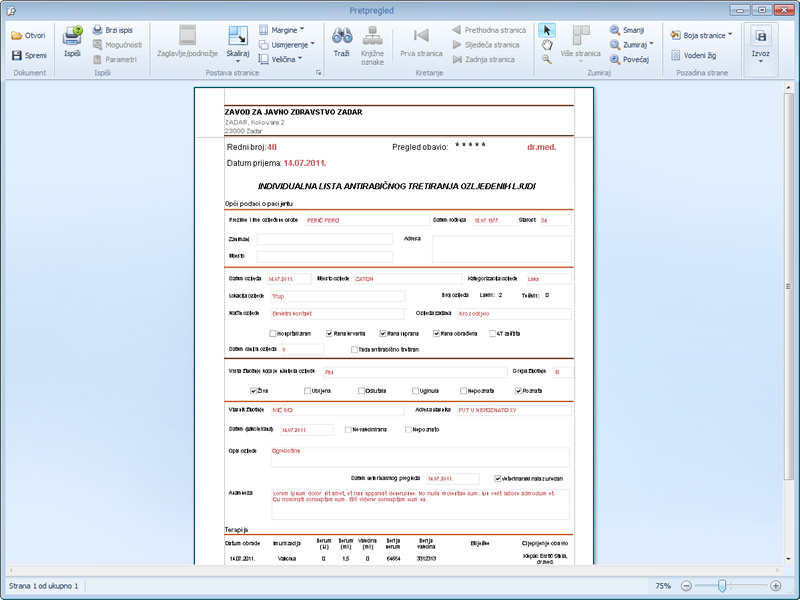
Task: Click the 'Datum prijema' date 14.07.2011.
Action: (x=305, y=163)
